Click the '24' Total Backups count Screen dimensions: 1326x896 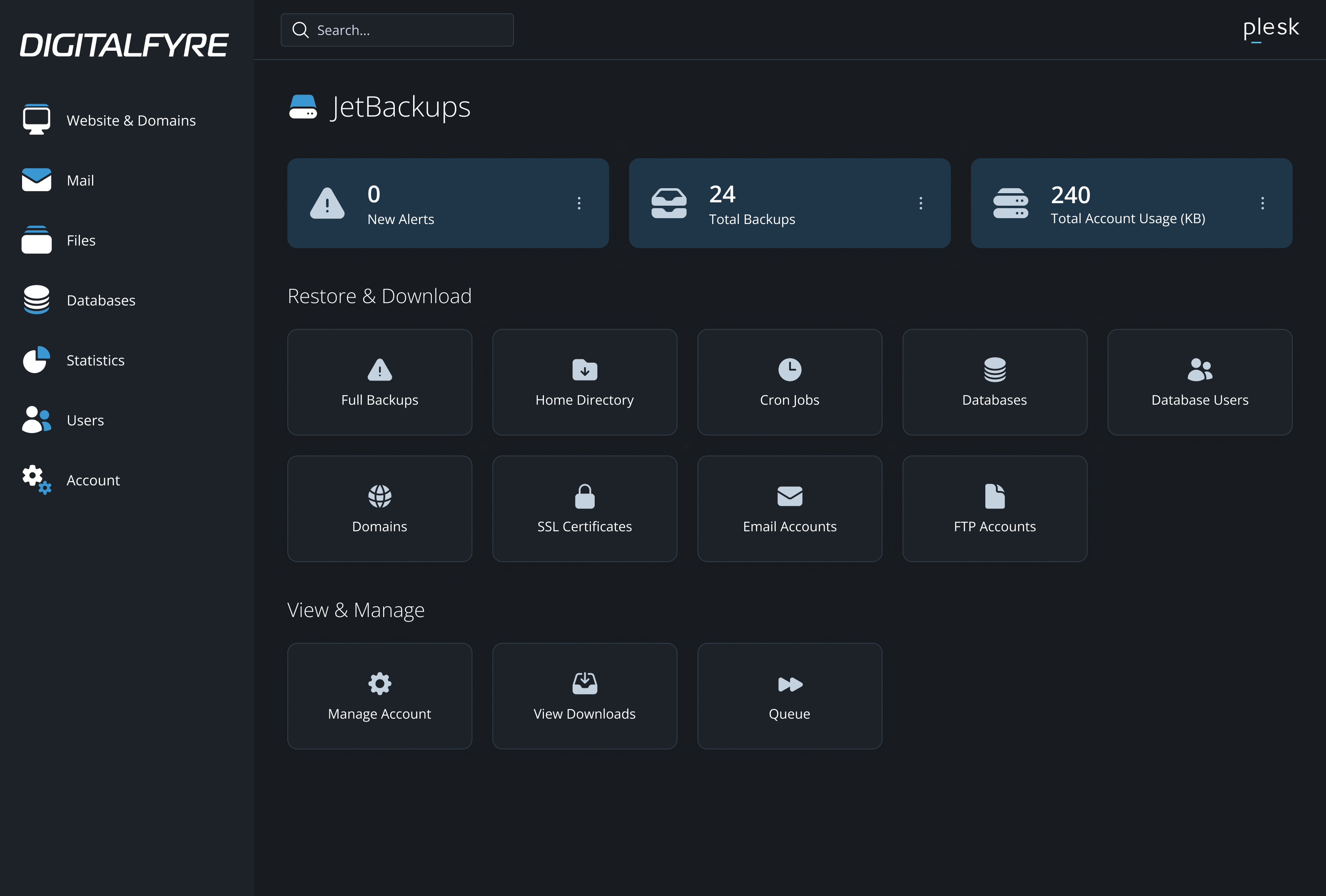[x=722, y=194]
